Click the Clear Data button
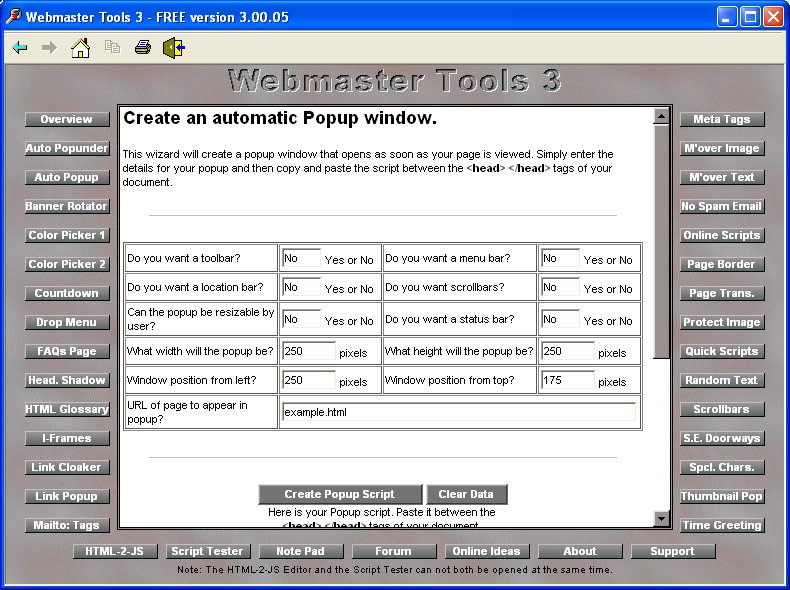This screenshot has height=590, width=790. (x=467, y=494)
